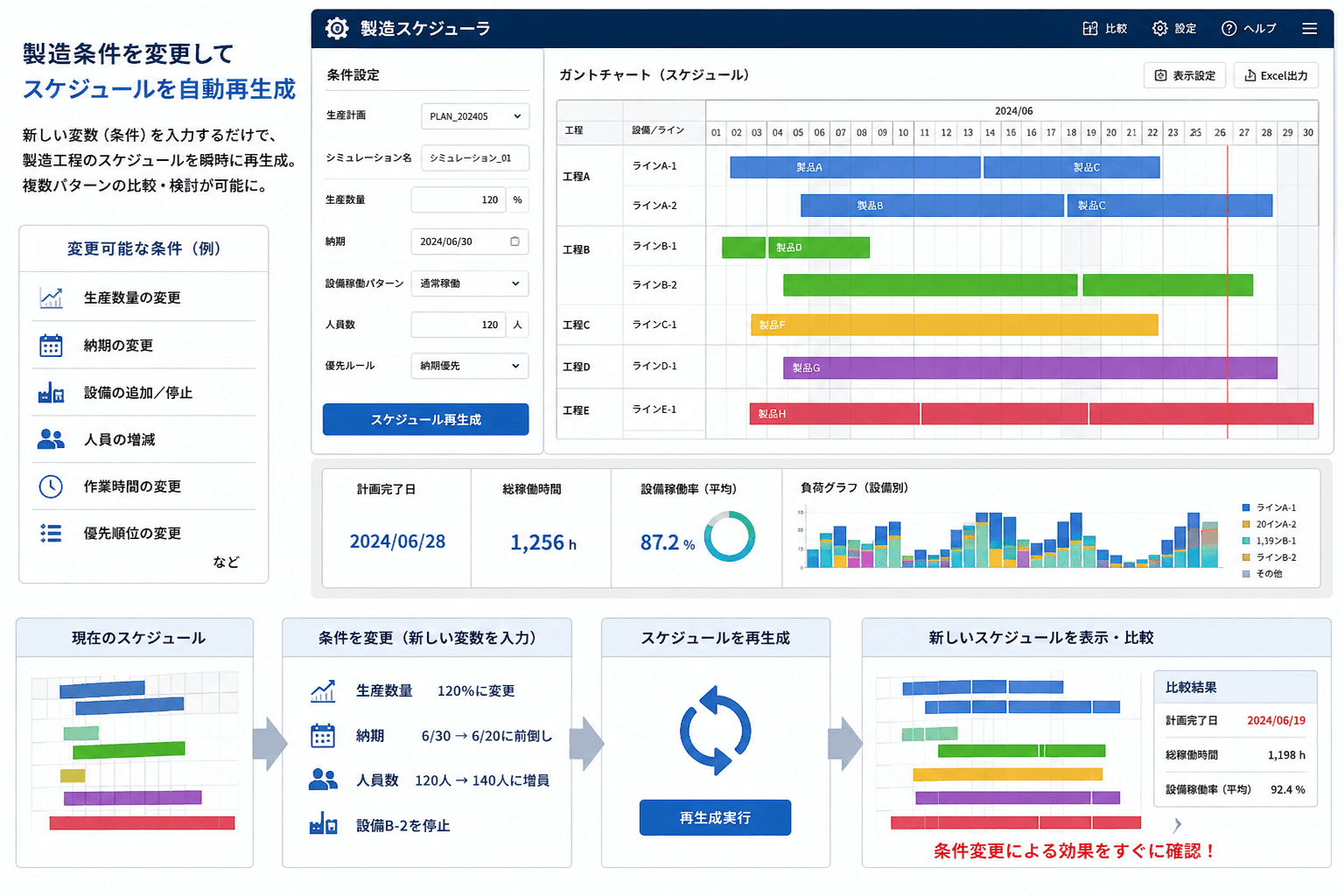
Task: Select the ラインB-2 row label
Action: (x=654, y=285)
